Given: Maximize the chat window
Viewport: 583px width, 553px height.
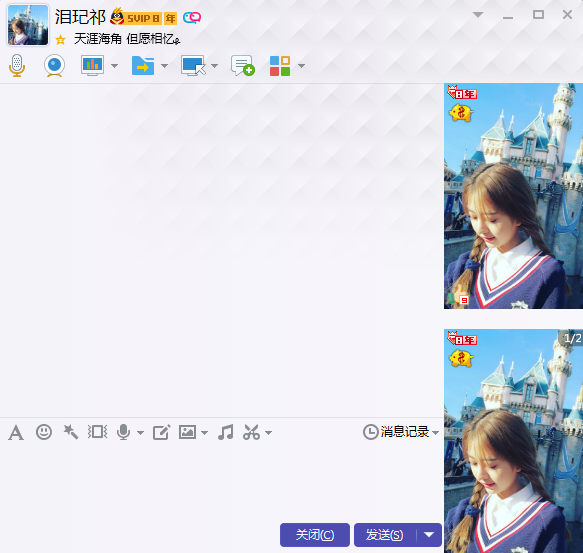Looking at the screenshot, I should pyautogui.click(x=538, y=15).
